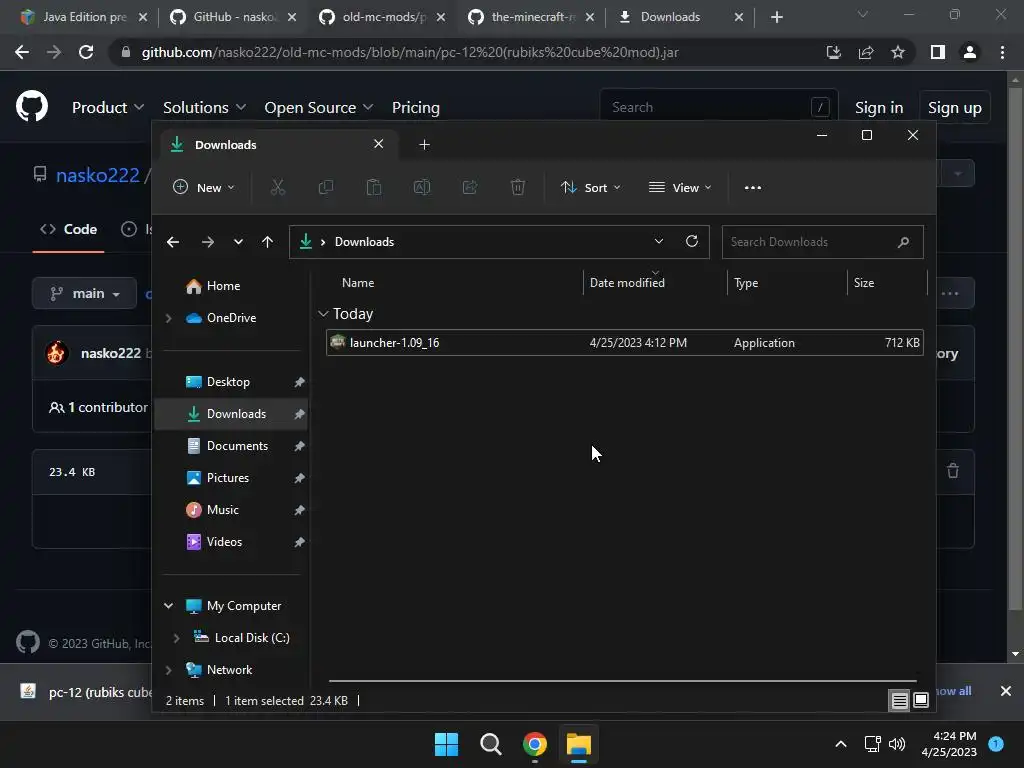Collapse My Computer tree node
The width and height of the screenshot is (1024, 768).
pyautogui.click(x=168, y=606)
